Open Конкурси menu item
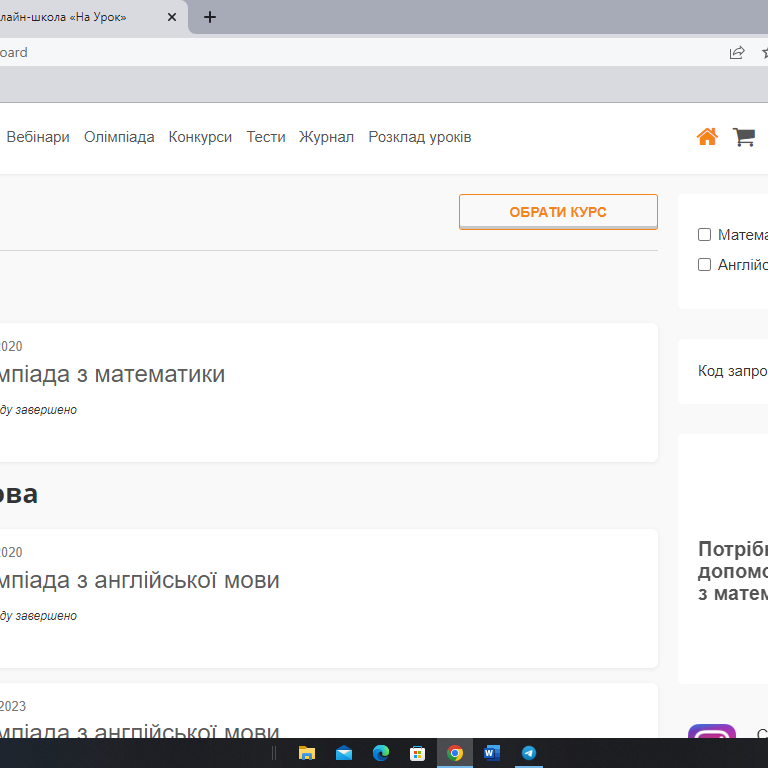 (200, 137)
